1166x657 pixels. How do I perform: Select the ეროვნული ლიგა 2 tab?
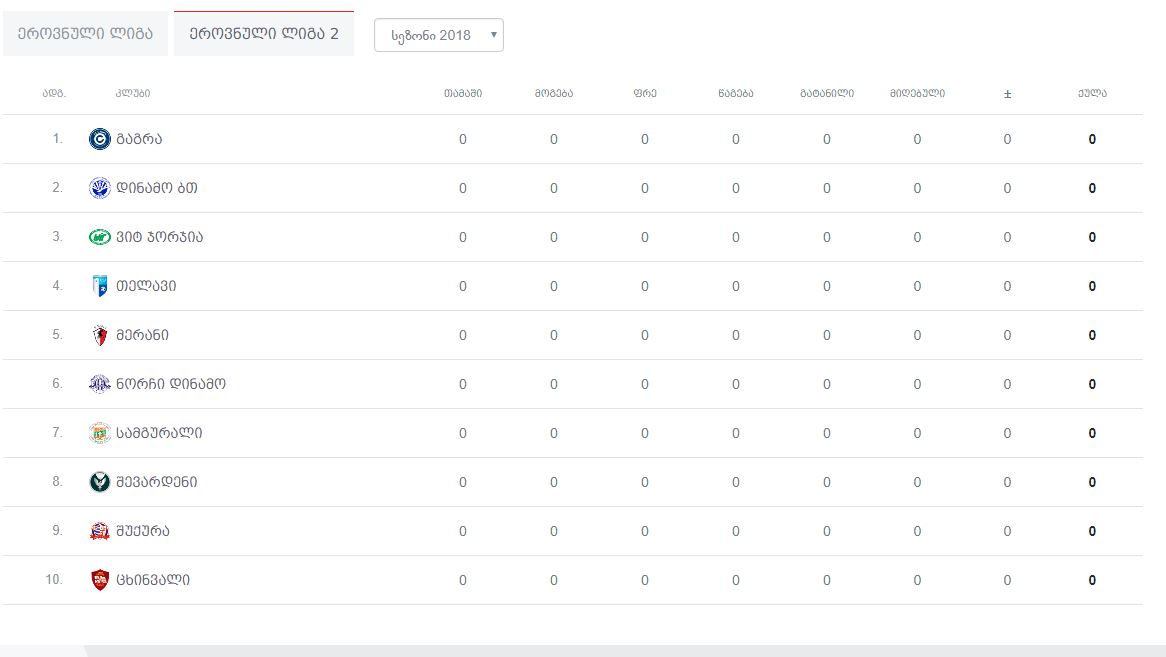coord(264,34)
